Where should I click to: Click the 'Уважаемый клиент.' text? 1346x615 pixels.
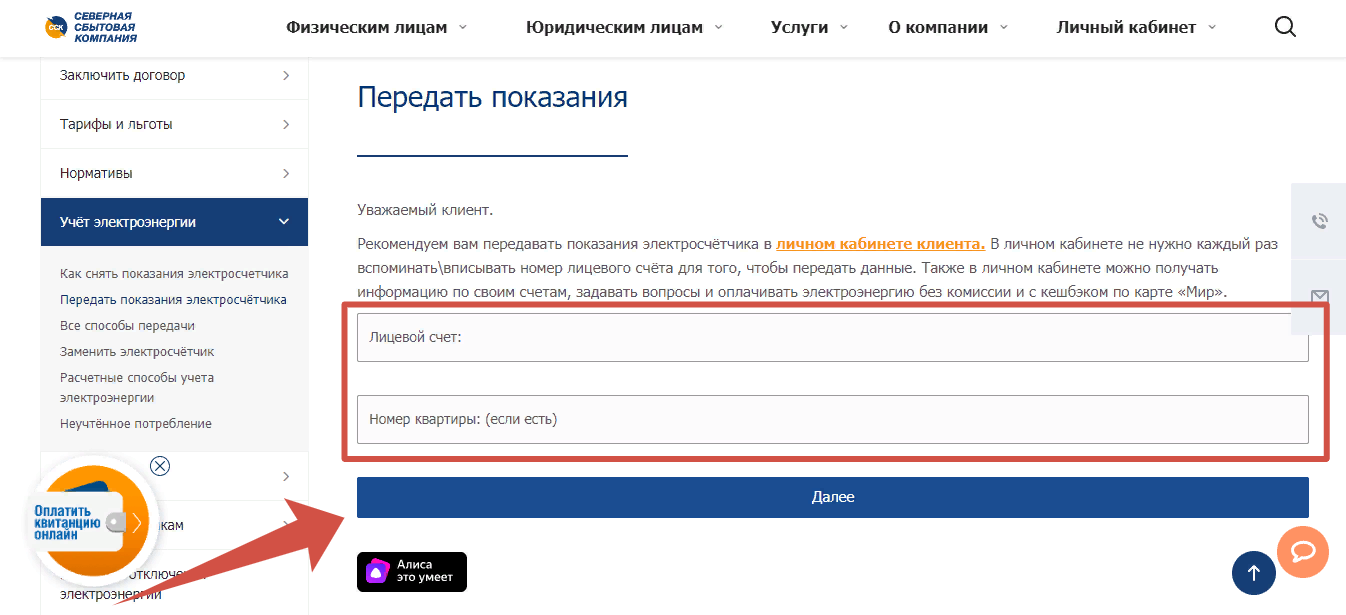coord(425,210)
